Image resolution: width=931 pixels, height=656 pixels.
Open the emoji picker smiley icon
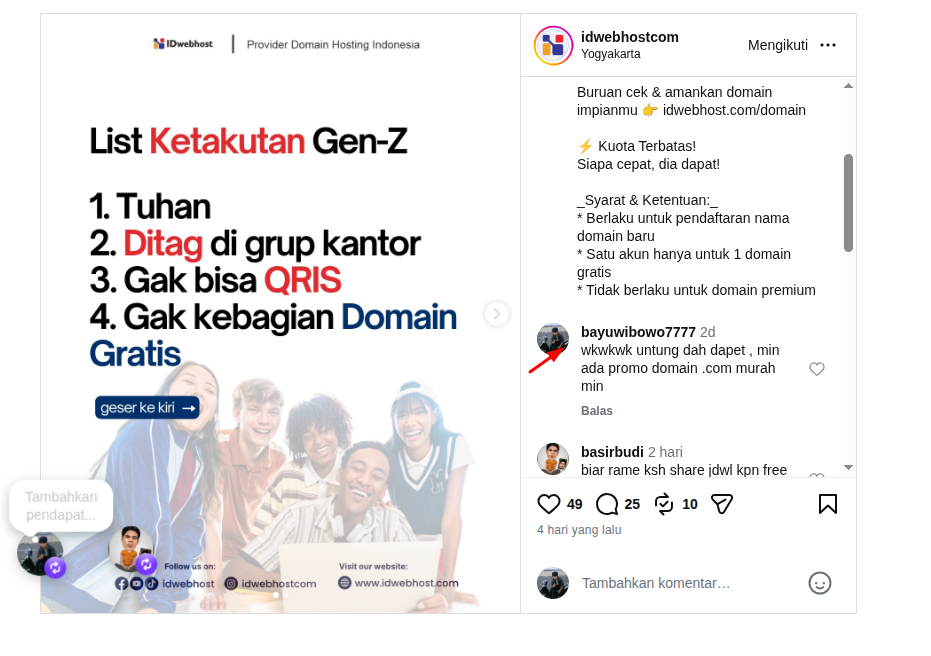(x=819, y=583)
